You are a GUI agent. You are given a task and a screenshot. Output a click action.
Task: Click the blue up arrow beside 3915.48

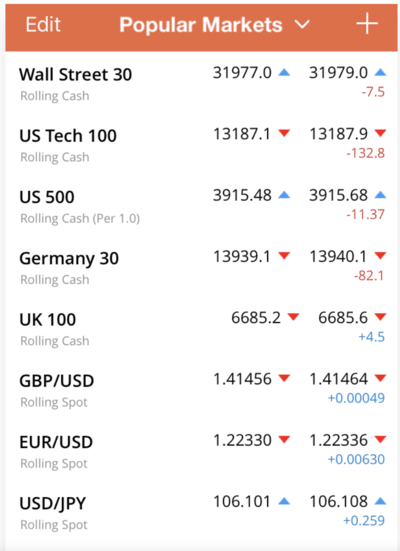284,195
